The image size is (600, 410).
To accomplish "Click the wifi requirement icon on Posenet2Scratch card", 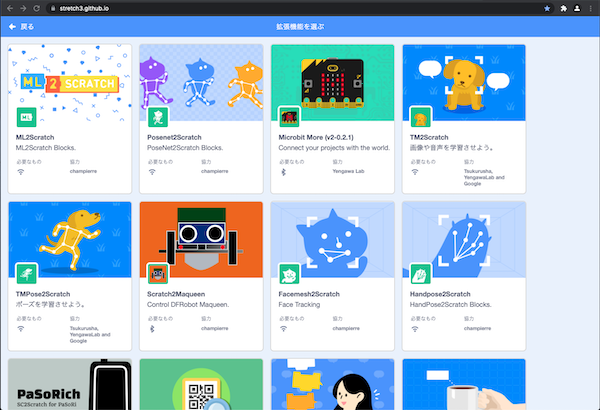I will click(152, 172).
